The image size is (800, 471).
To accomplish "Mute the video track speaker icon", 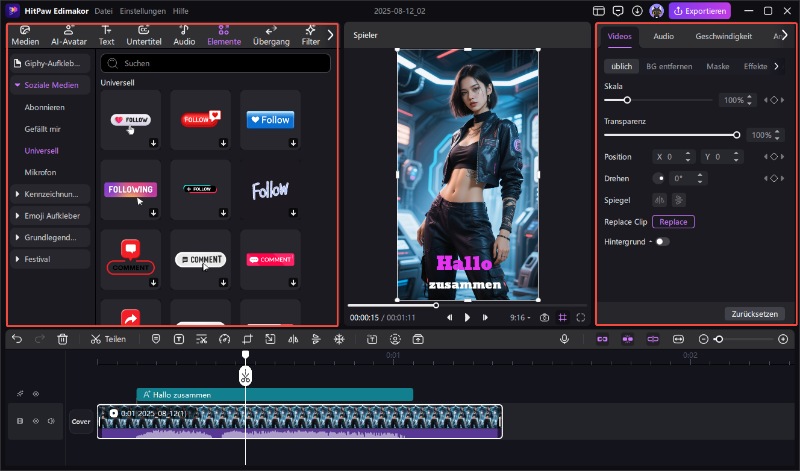I will coord(51,421).
